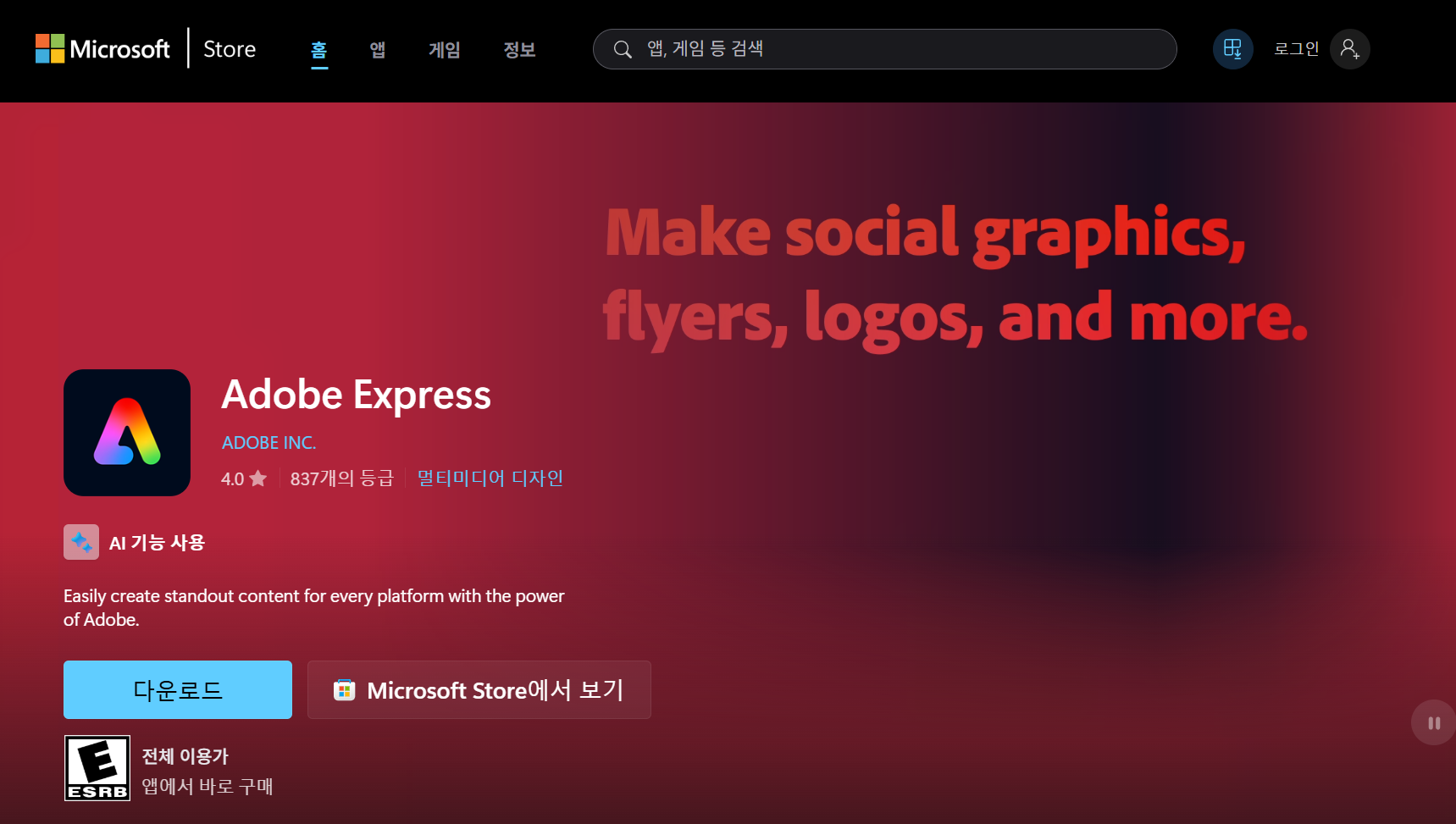Open the 정보 tab
The image size is (1456, 824).
519,49
